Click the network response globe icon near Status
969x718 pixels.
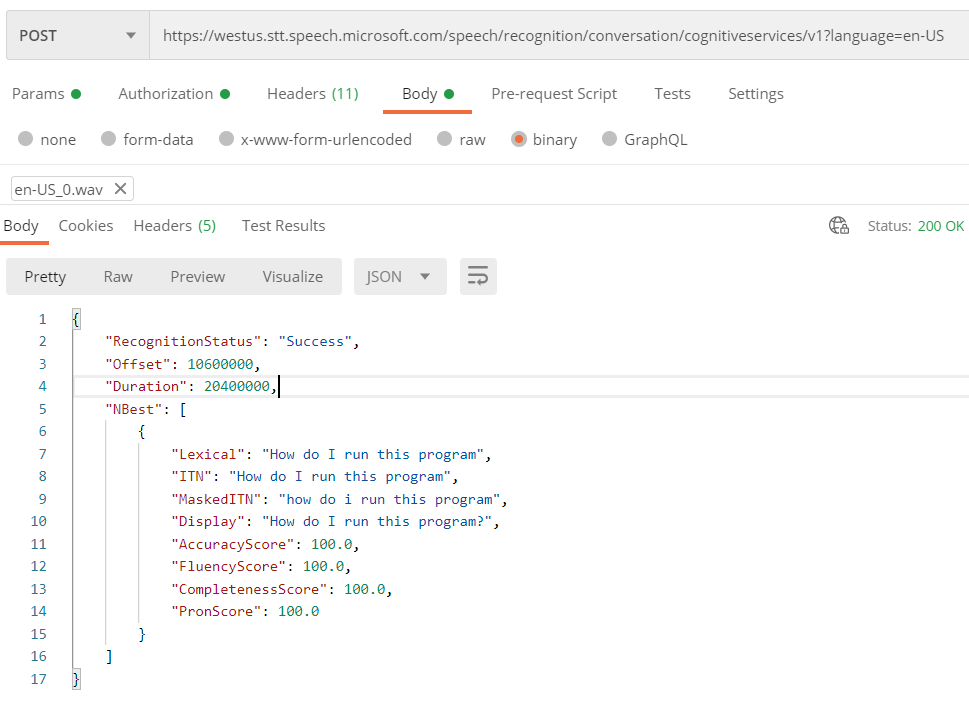[x=838, y=226]
